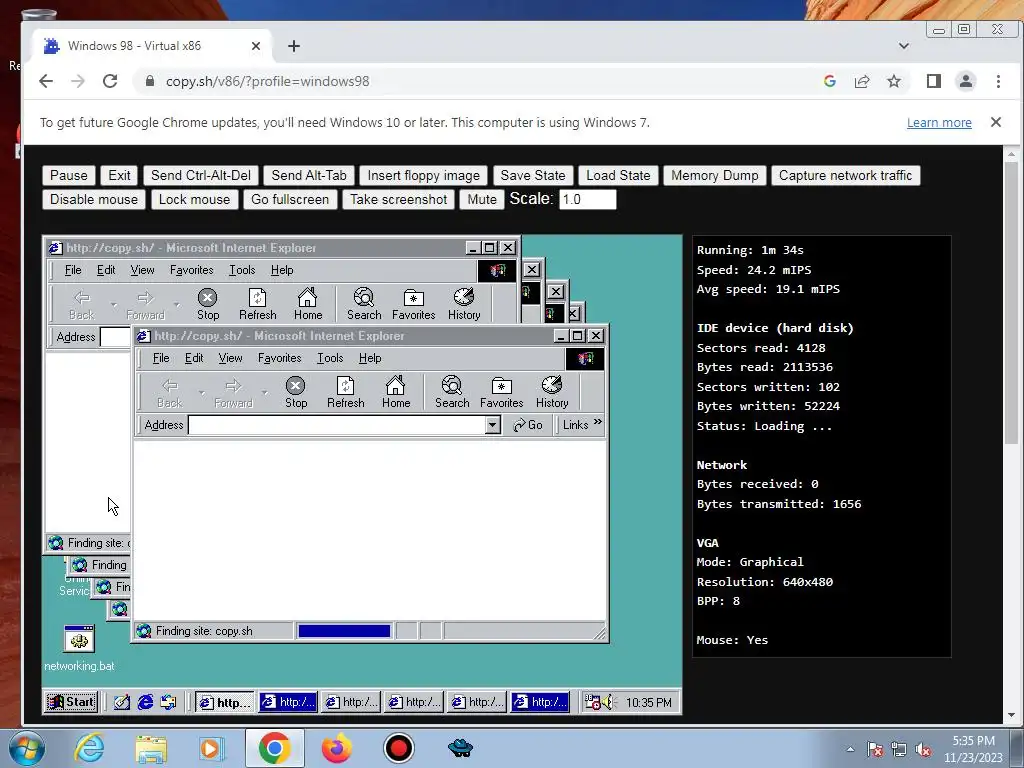This screenshot has height=768, width=1024.
Task: Click Forward arrow in front IE window
Action: [x=233, y=392]
